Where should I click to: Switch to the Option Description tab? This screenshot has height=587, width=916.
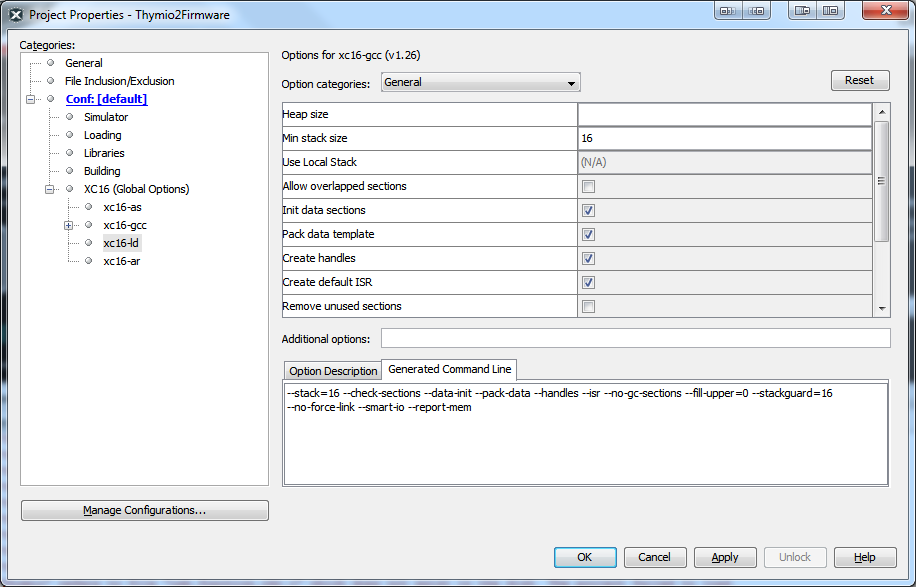(333, 371)
